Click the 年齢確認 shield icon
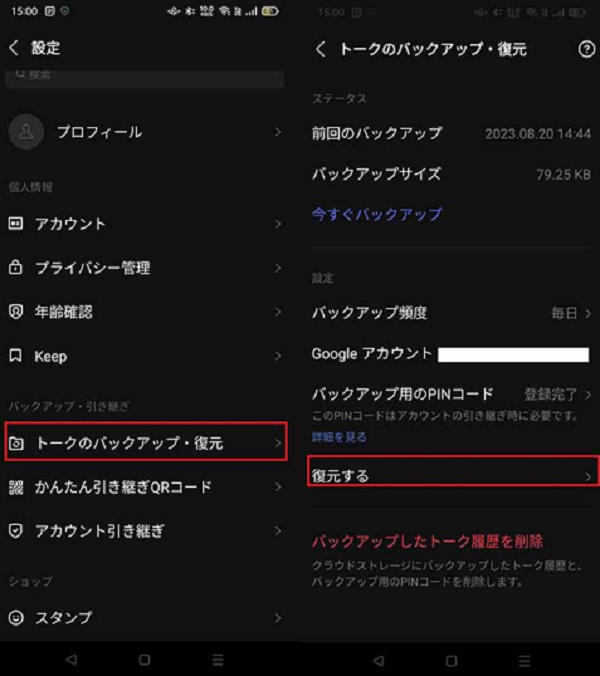Screen dimensions: 600x676 (16, 311)
